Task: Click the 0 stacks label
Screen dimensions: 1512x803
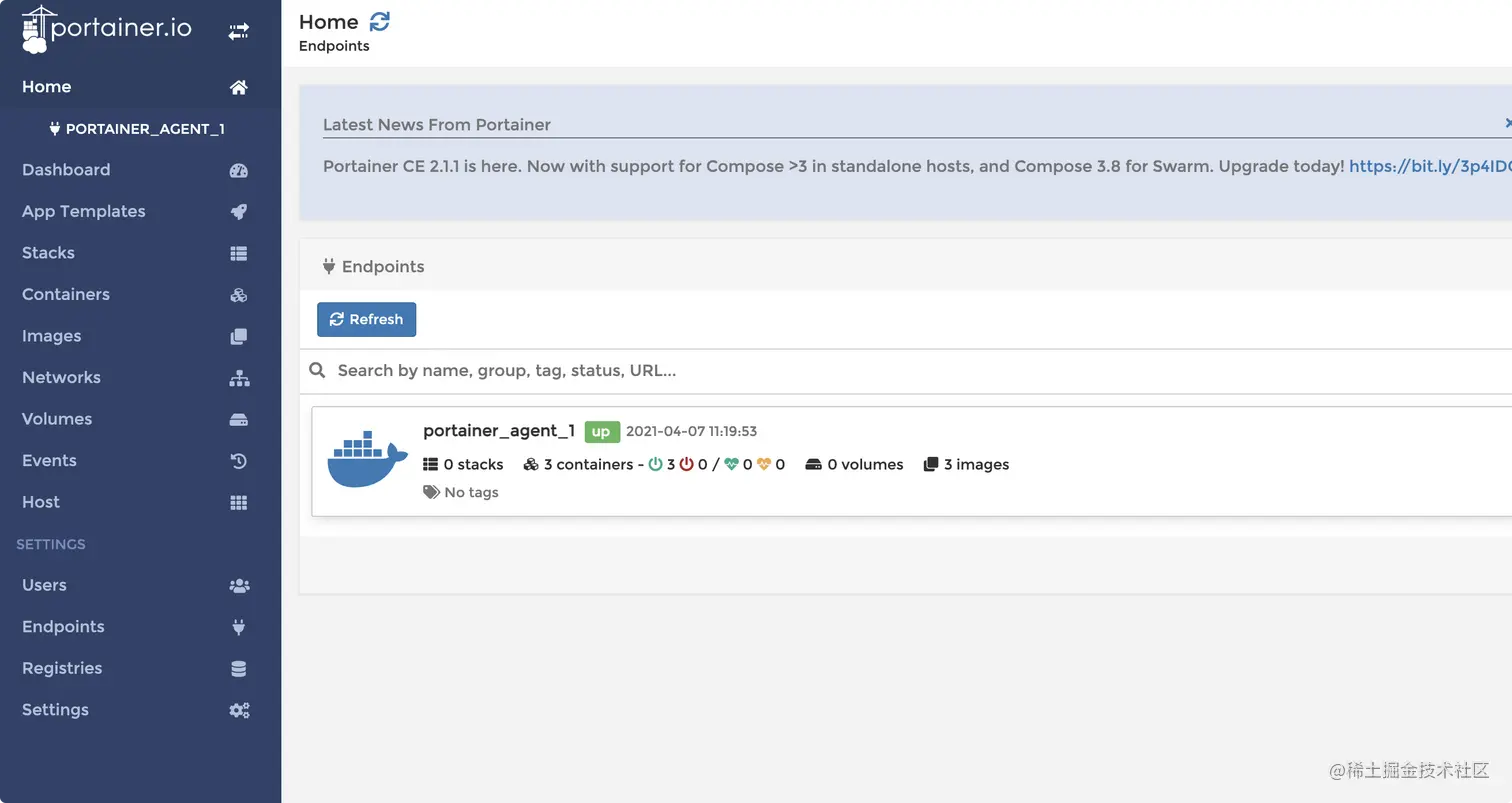Action: coord(463,464)
